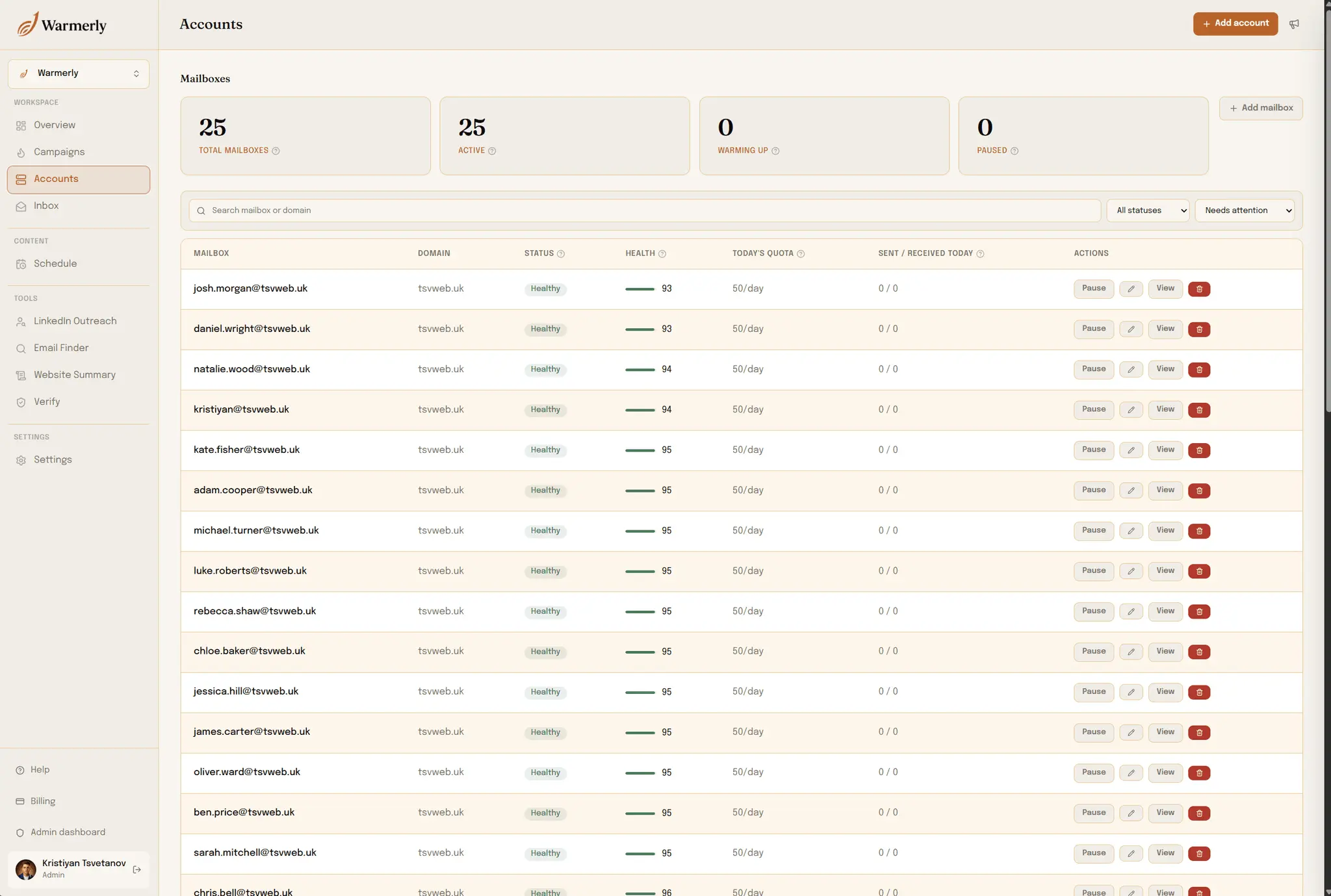Click the Warmerly logo
This screenshot has width=1331, height=896.
point(62,25)
